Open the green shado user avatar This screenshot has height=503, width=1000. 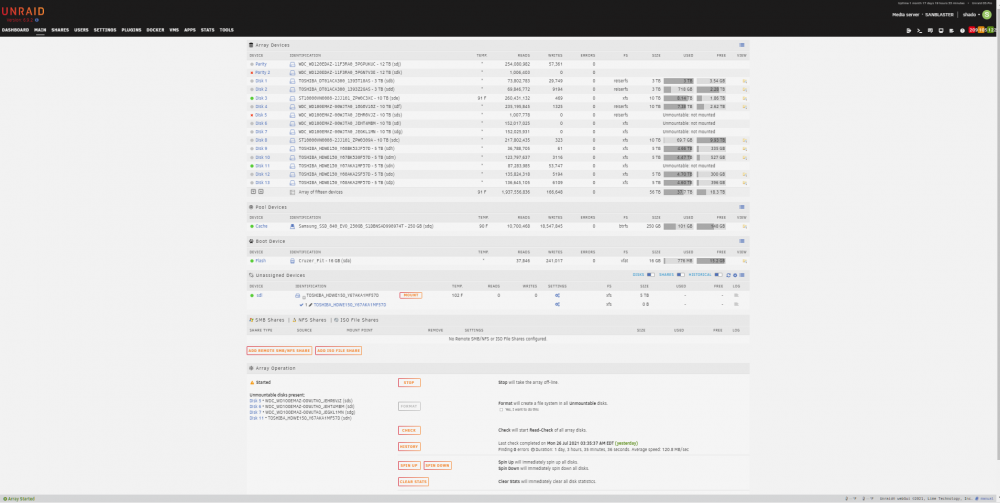(987, 15)
